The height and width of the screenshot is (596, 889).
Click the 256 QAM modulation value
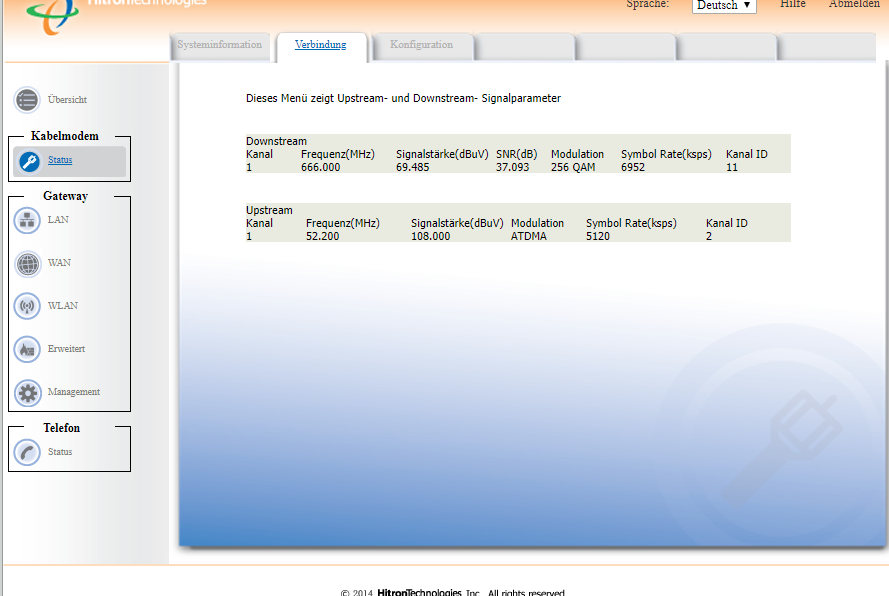573,167
